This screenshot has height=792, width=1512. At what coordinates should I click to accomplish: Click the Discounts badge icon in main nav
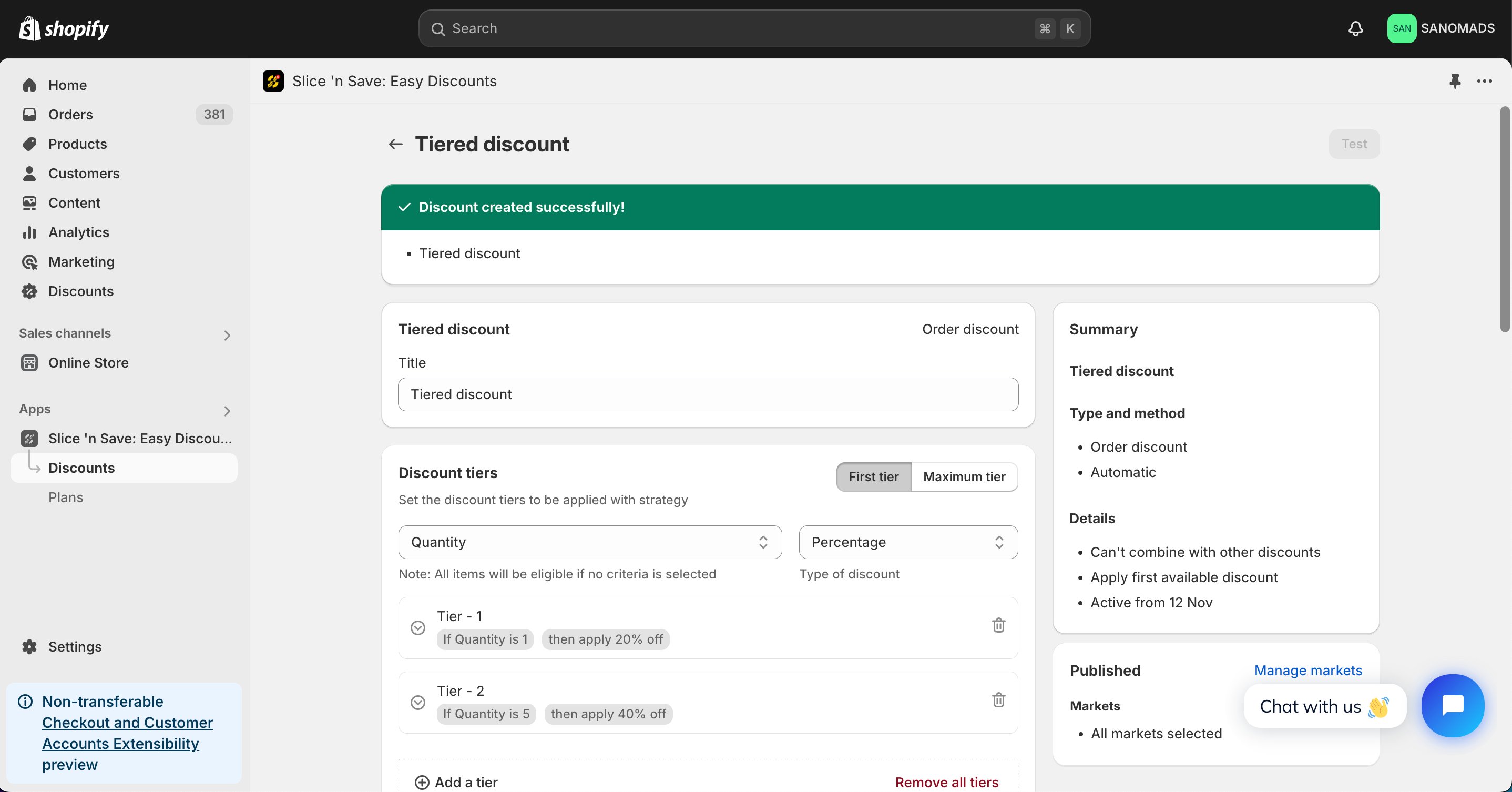(x=29, y=291)
